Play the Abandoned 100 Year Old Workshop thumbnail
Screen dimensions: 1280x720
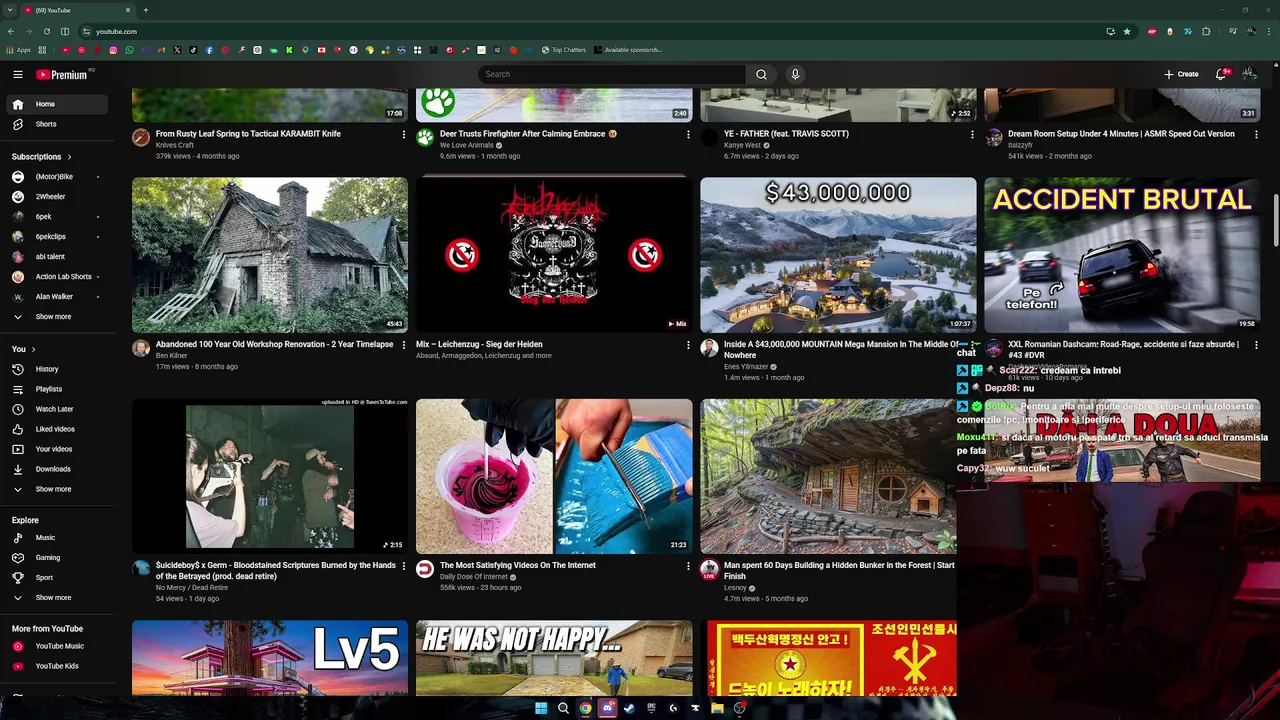(270, 255)
